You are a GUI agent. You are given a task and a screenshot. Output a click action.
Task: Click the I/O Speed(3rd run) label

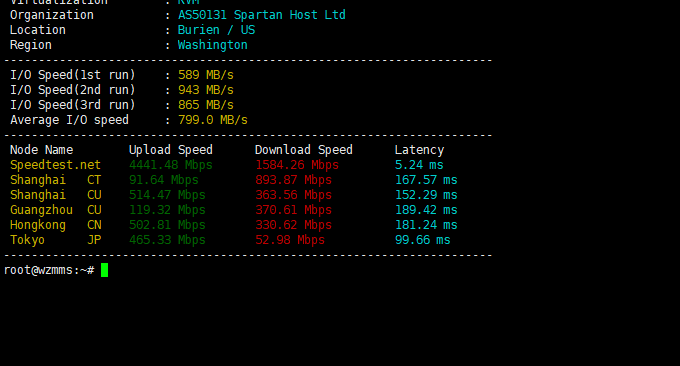73,105
